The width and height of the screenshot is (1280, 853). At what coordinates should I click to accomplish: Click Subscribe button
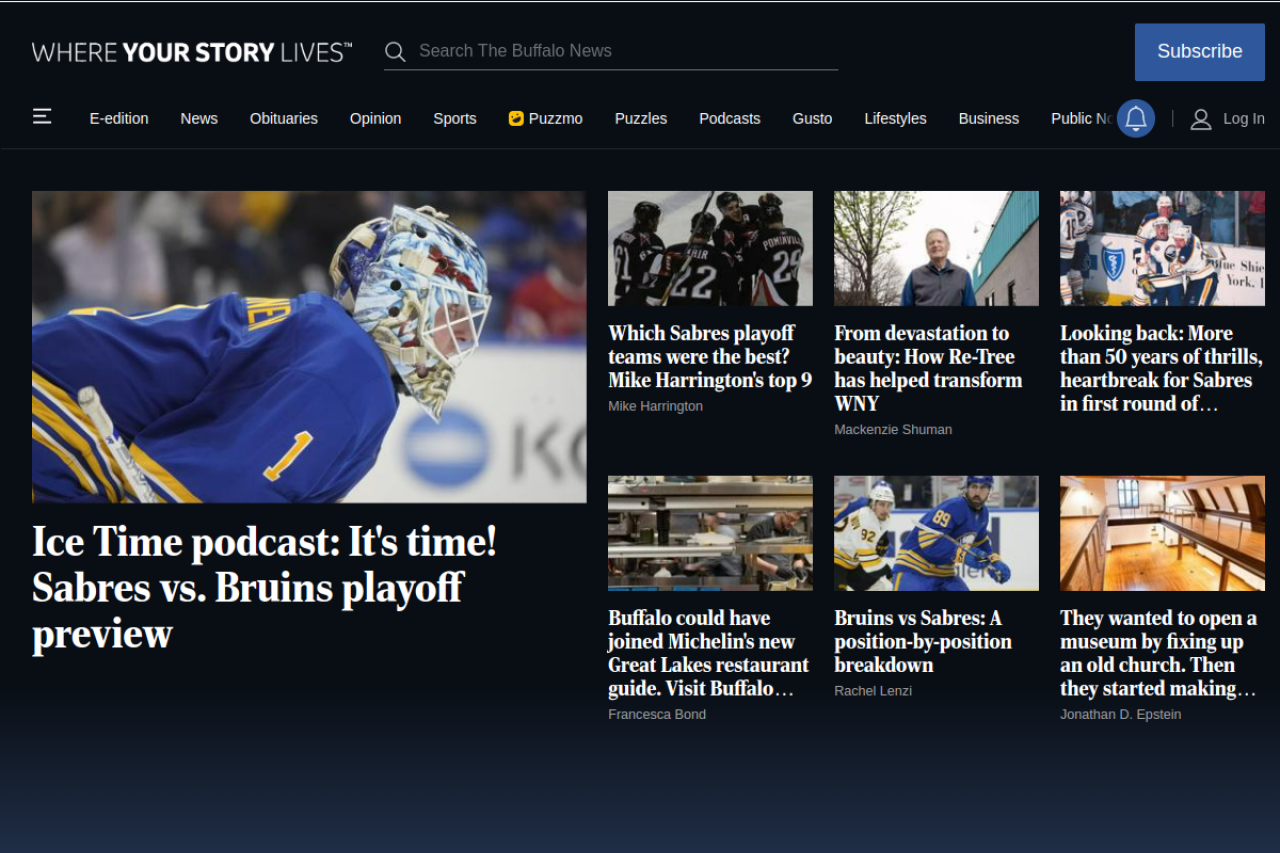point(1199,52)
